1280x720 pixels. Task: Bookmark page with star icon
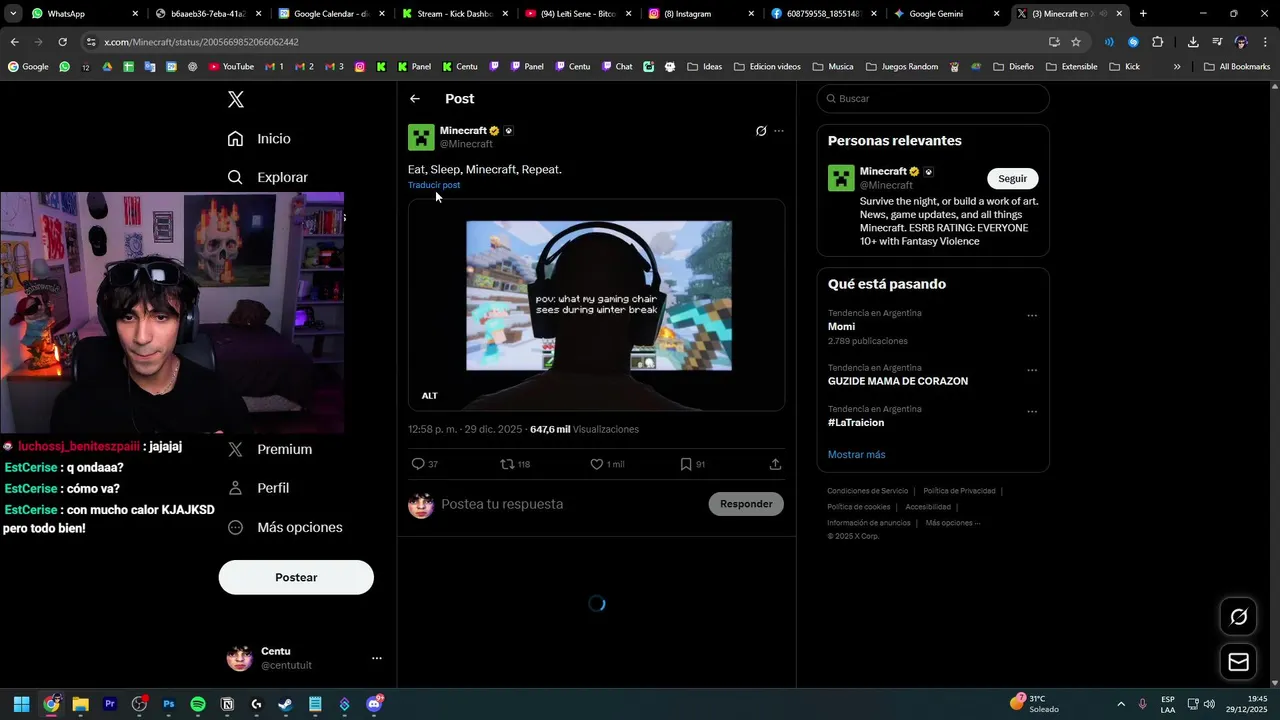[1076, 42]
